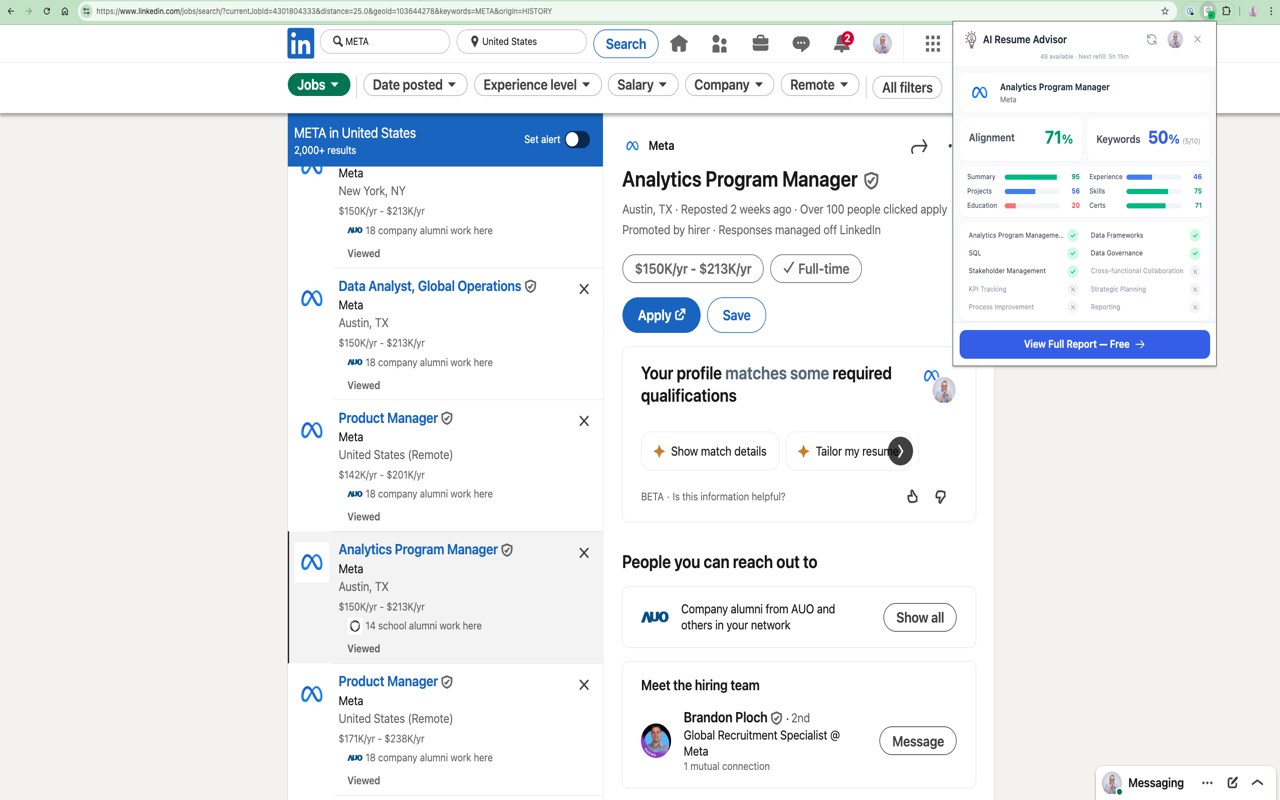This screenshot has width=1280, height=800.
Task: Open the Jobs briefcase icon
Action: click(760, 43)
